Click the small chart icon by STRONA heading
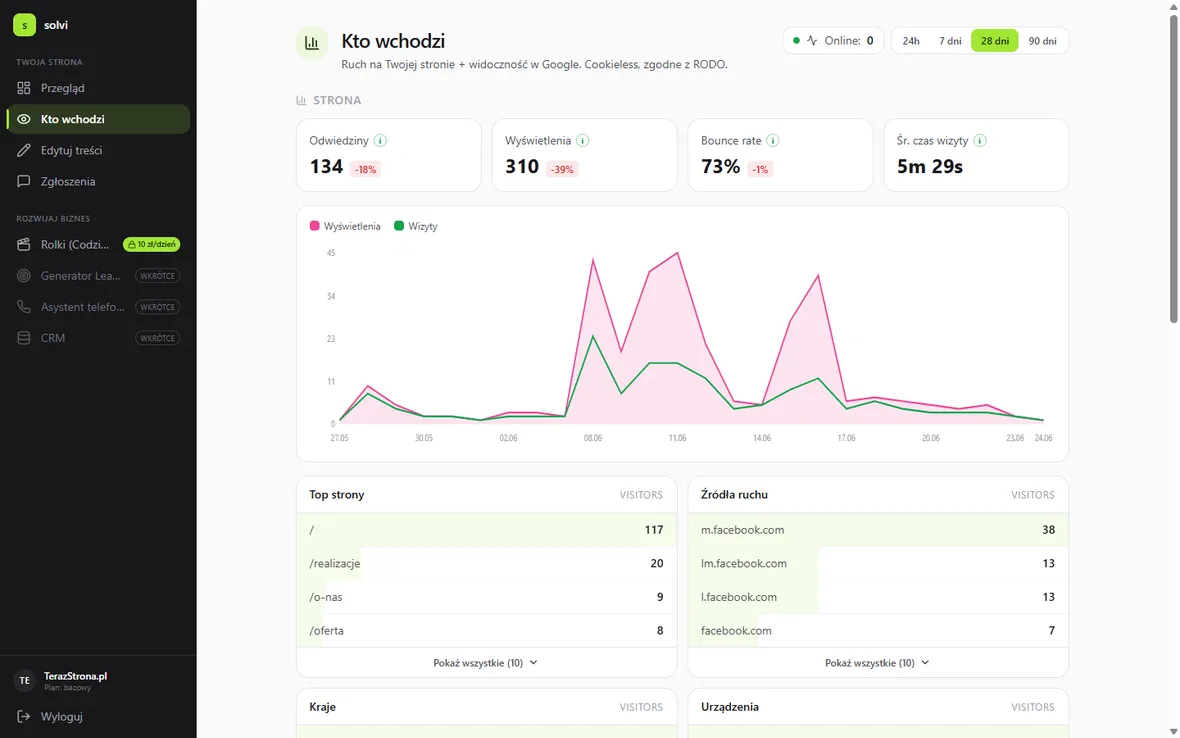 click(301, 100)
